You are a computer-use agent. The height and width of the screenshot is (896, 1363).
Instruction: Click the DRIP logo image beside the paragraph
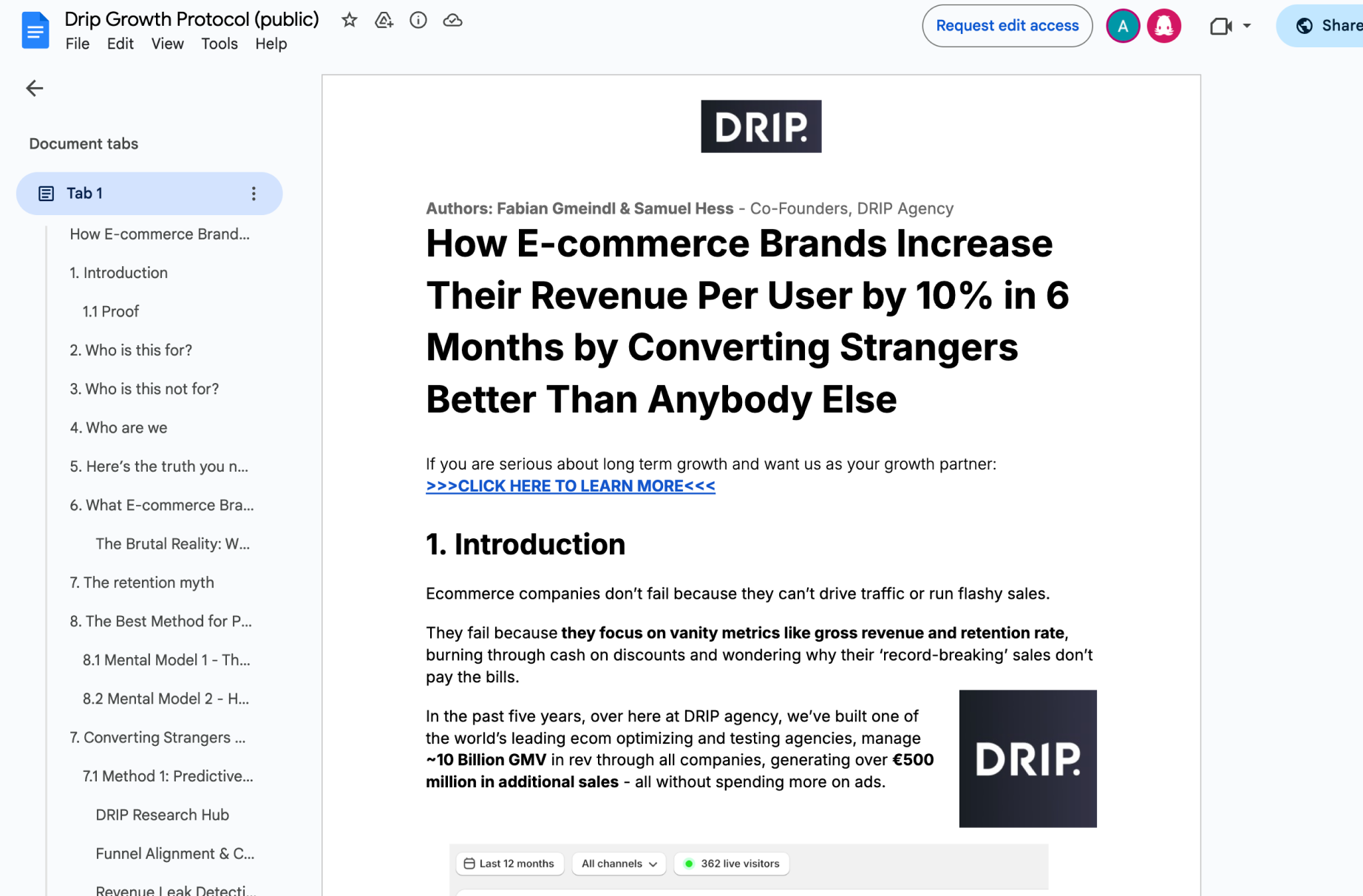[x=1027, y=758]
